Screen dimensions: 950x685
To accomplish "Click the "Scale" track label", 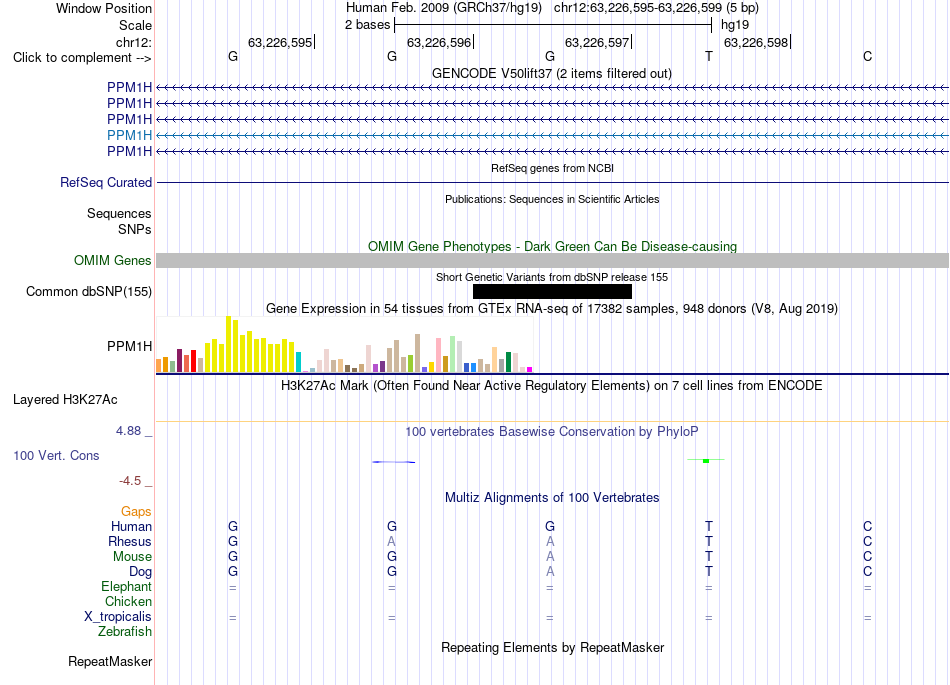I will (135, 25).
